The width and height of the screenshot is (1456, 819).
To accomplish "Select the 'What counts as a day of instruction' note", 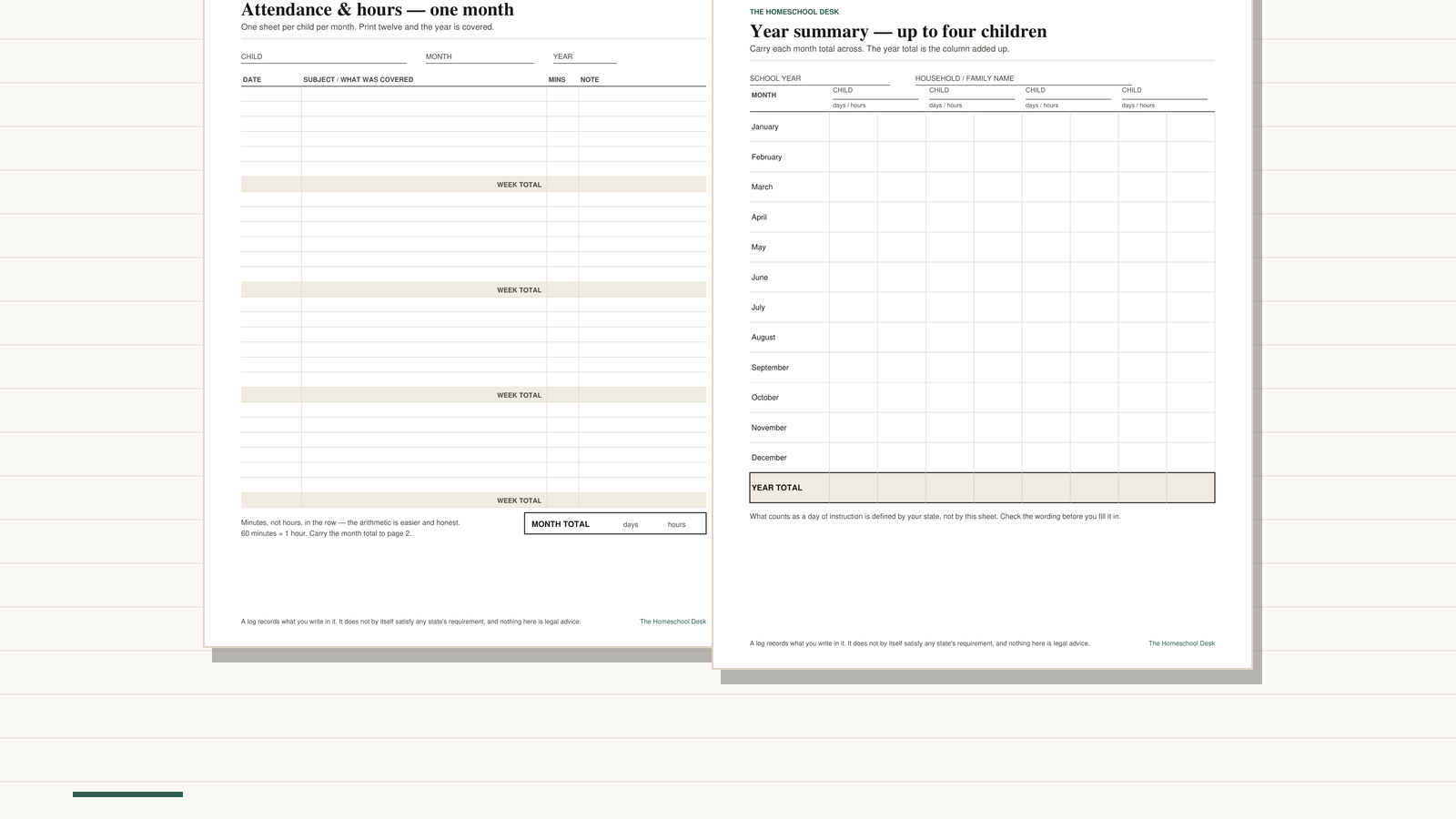I will [x=935, y=517].
